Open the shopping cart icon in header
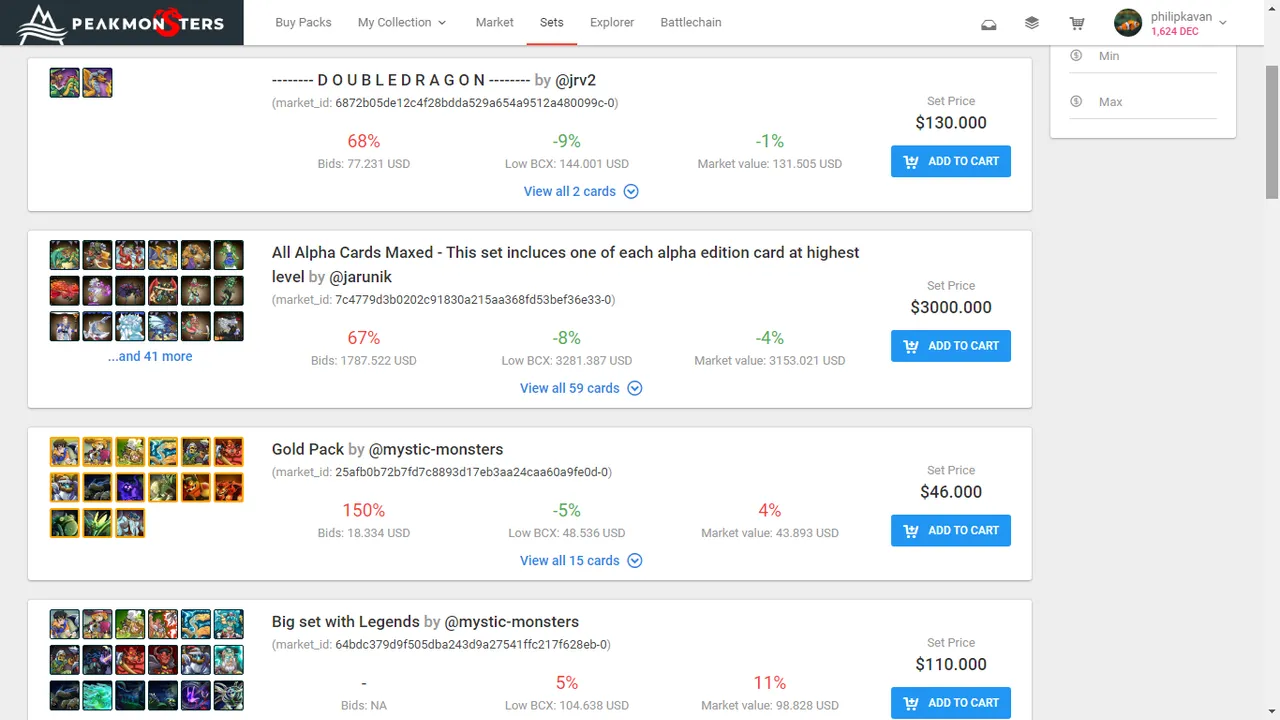1280x720 pixels. 1077,23
